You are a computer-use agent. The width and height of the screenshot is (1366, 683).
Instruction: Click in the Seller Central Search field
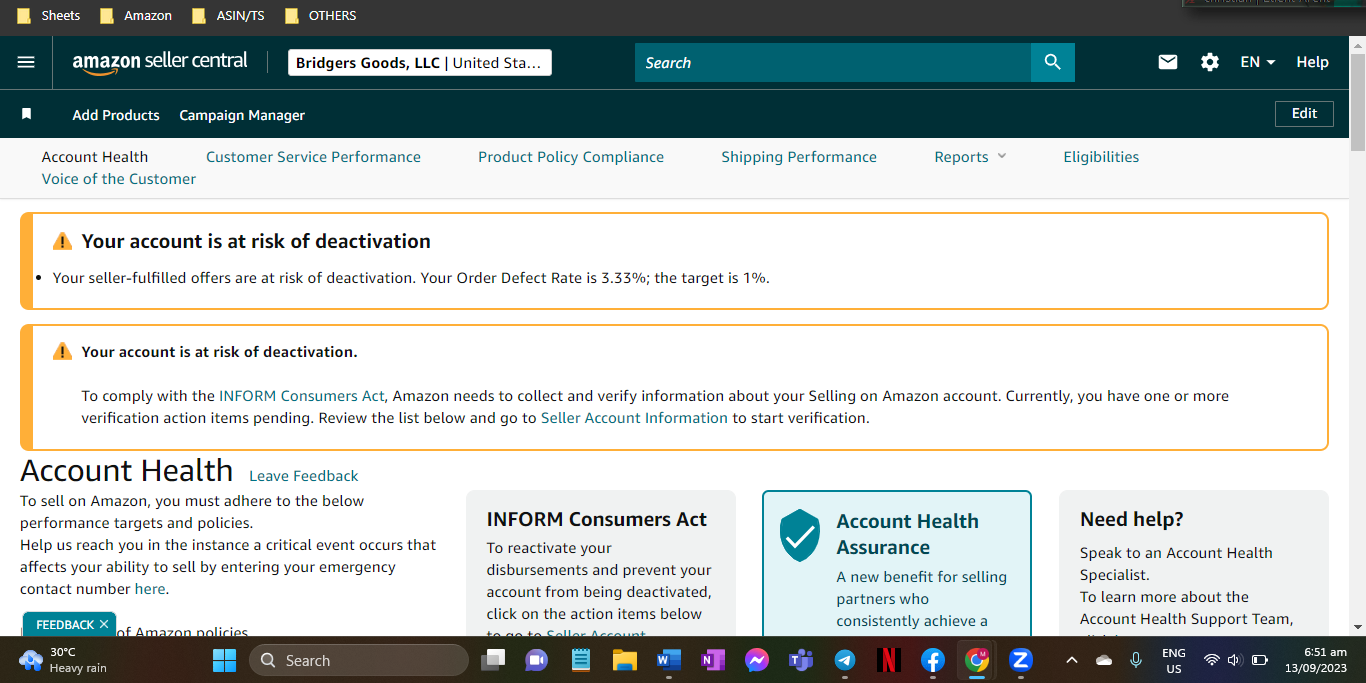[833, 62]
